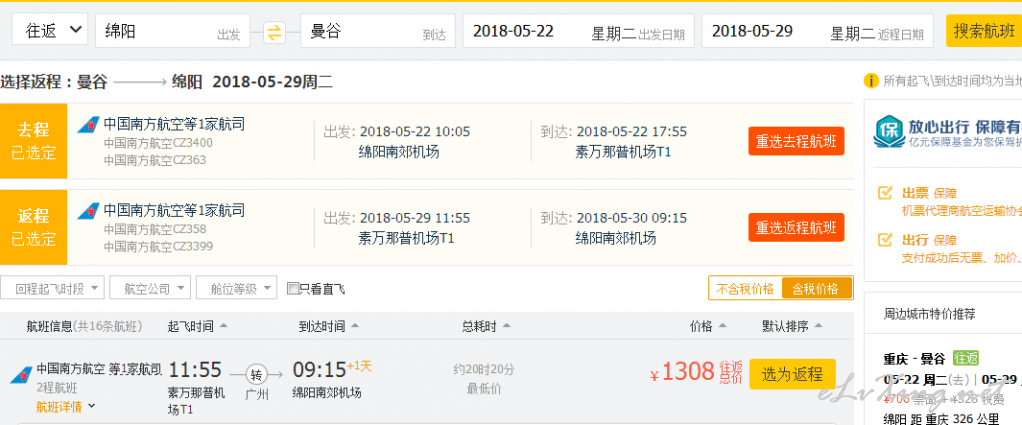
Task: Click the 搜索航班 search button
Action: tap(984, 31)
